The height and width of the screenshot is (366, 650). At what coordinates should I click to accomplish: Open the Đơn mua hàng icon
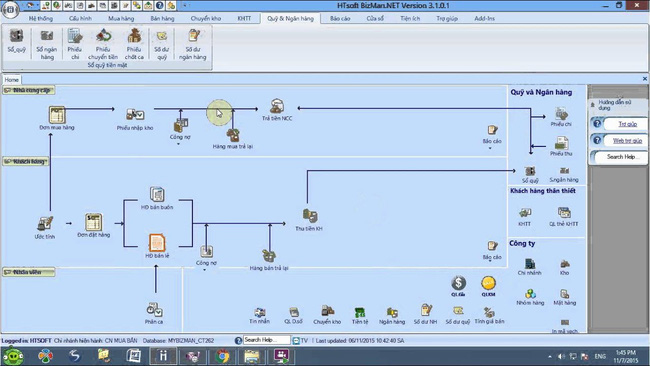pyautogui.click(x=57, y=118)
